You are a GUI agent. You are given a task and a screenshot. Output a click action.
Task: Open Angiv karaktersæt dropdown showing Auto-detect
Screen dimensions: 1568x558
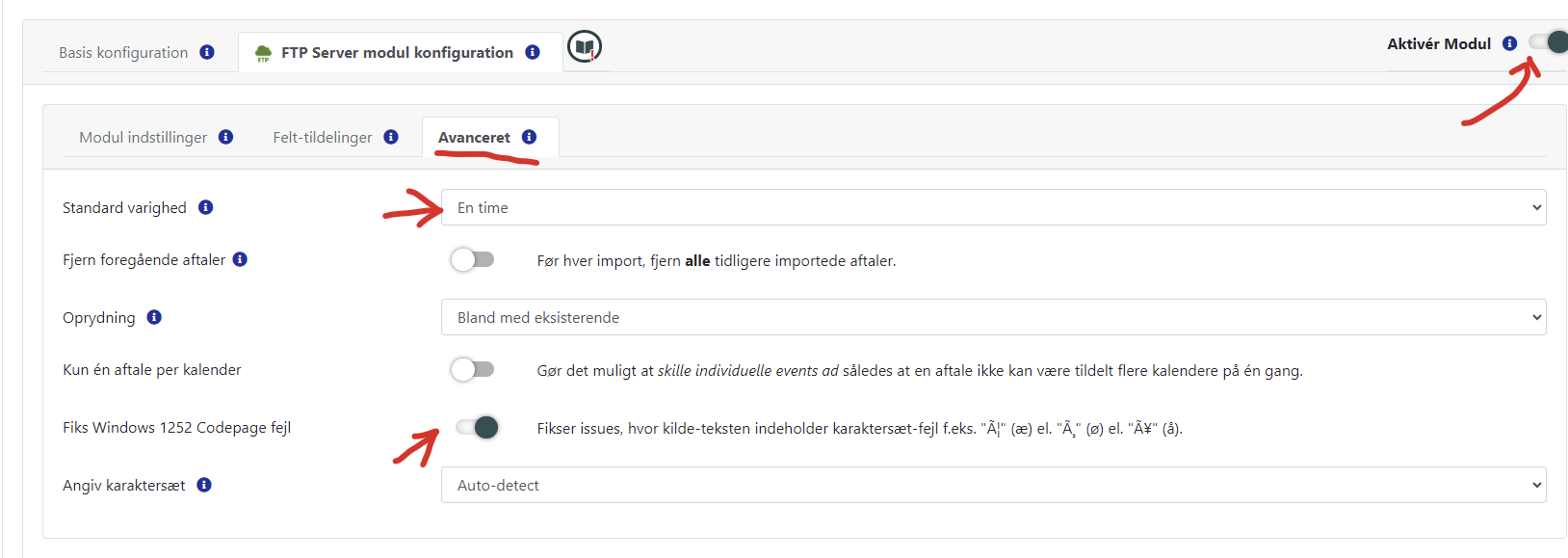click(x=994, y=485)
